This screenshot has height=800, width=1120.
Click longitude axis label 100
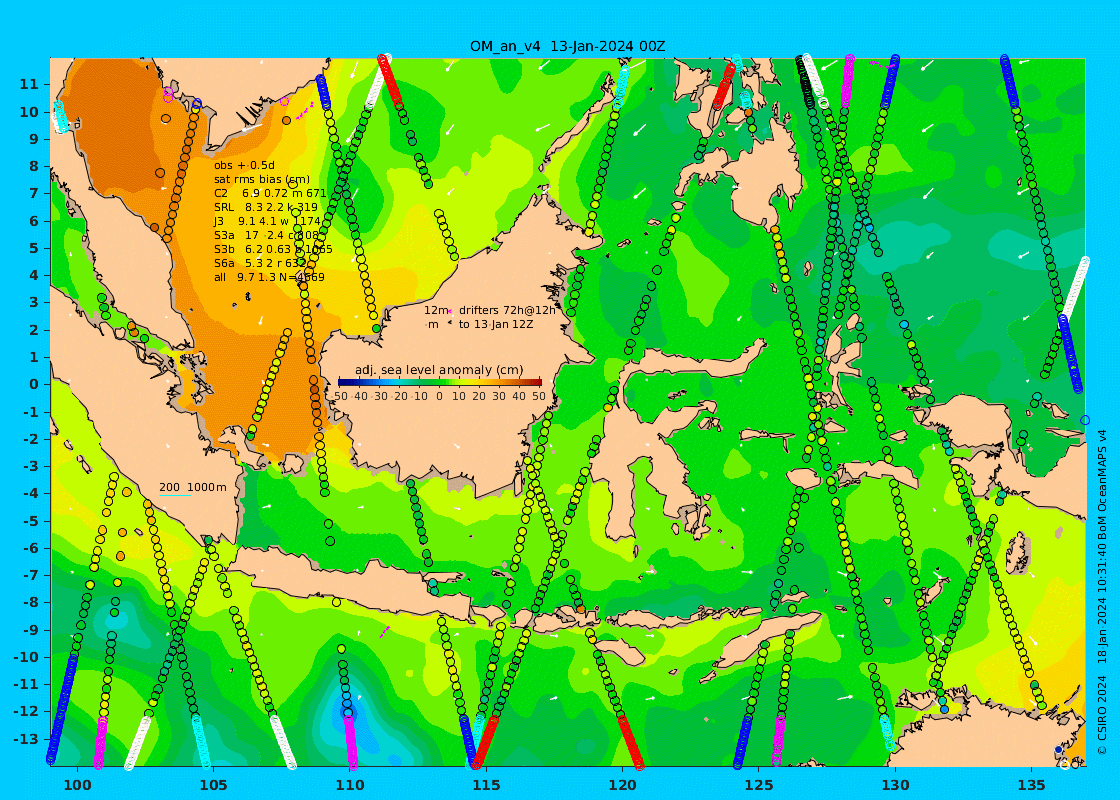coord(77,786)
